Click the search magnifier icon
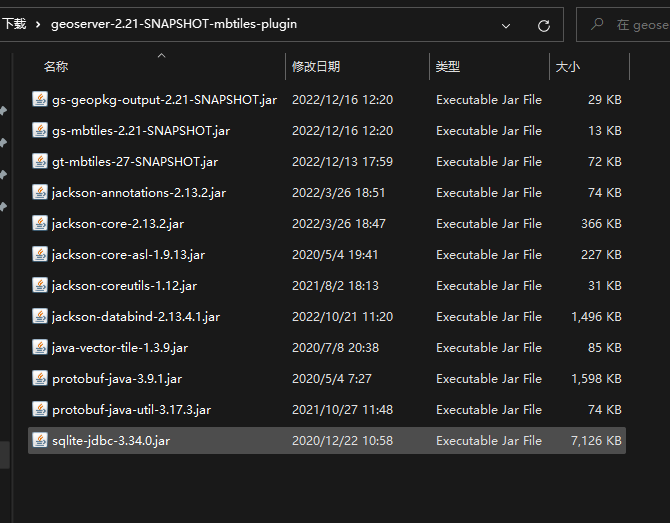The image size is (670, 523). click(x=597, y=25)
